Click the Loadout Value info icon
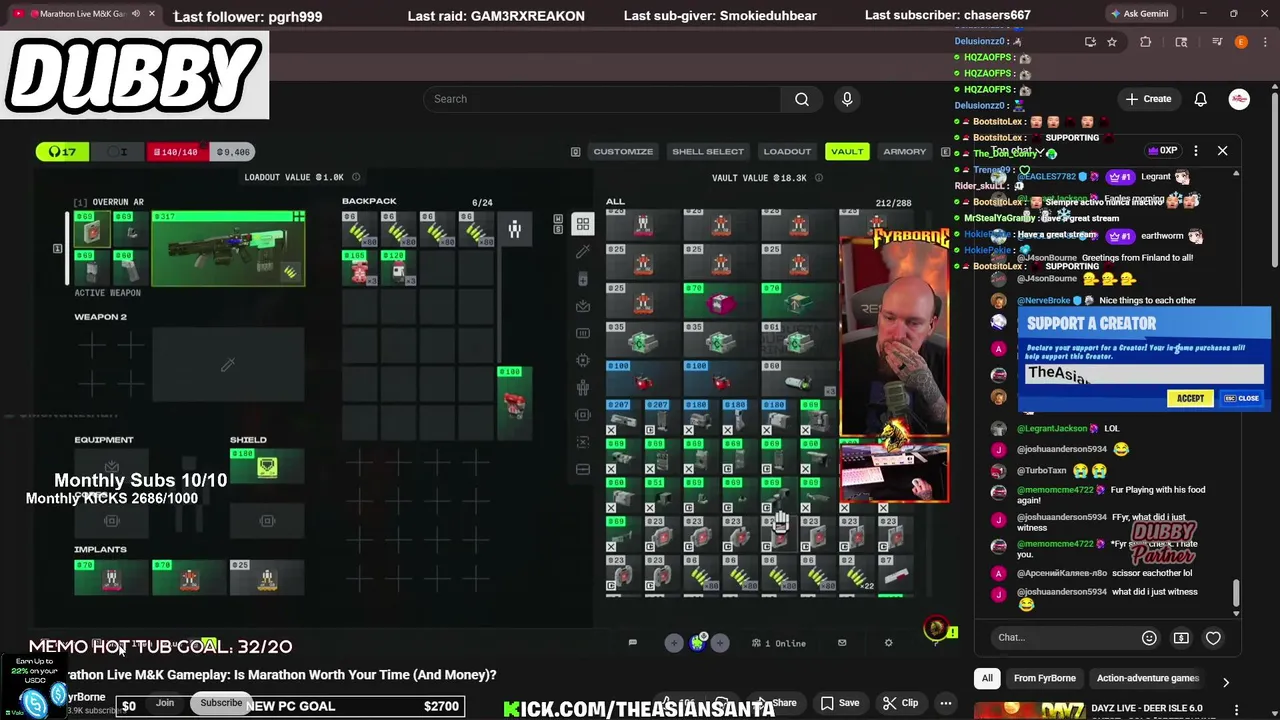Screen dimensions: 1280x720 tap(356, 178)
